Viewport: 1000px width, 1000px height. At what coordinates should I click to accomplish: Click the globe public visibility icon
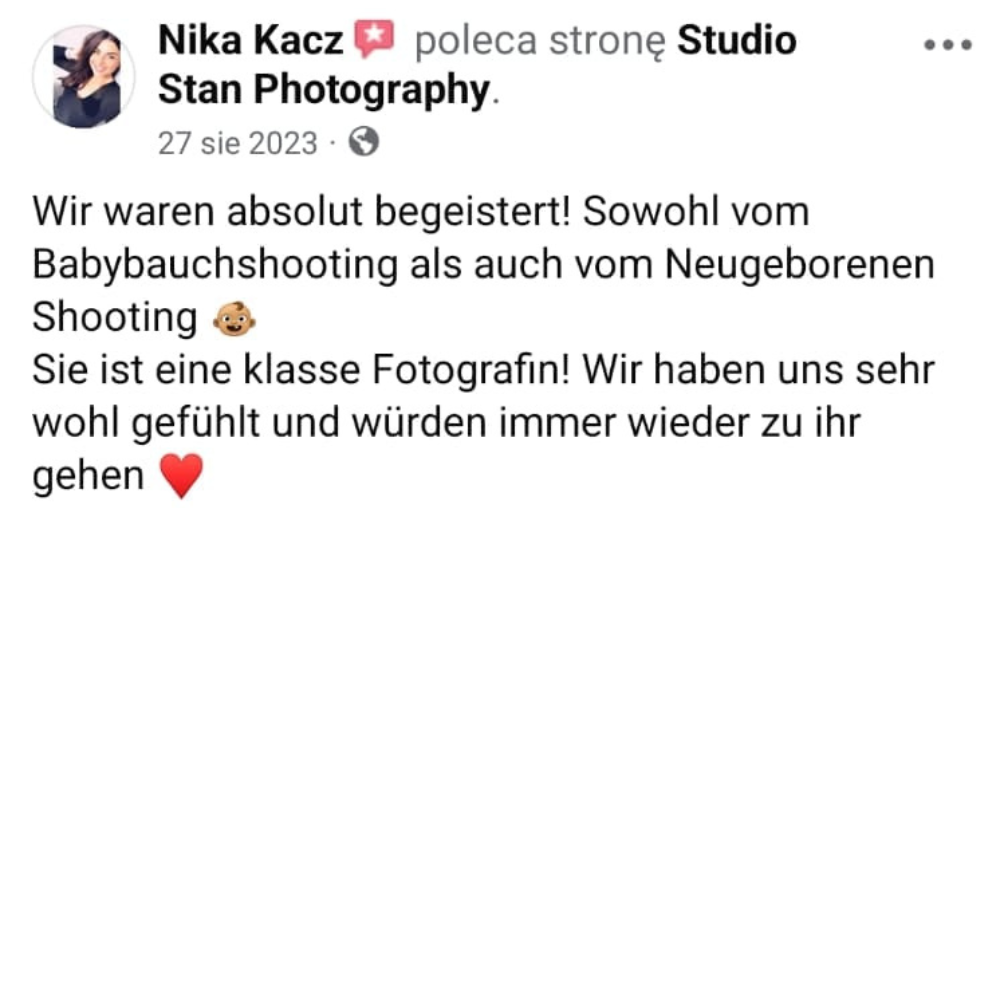(364, 142)
